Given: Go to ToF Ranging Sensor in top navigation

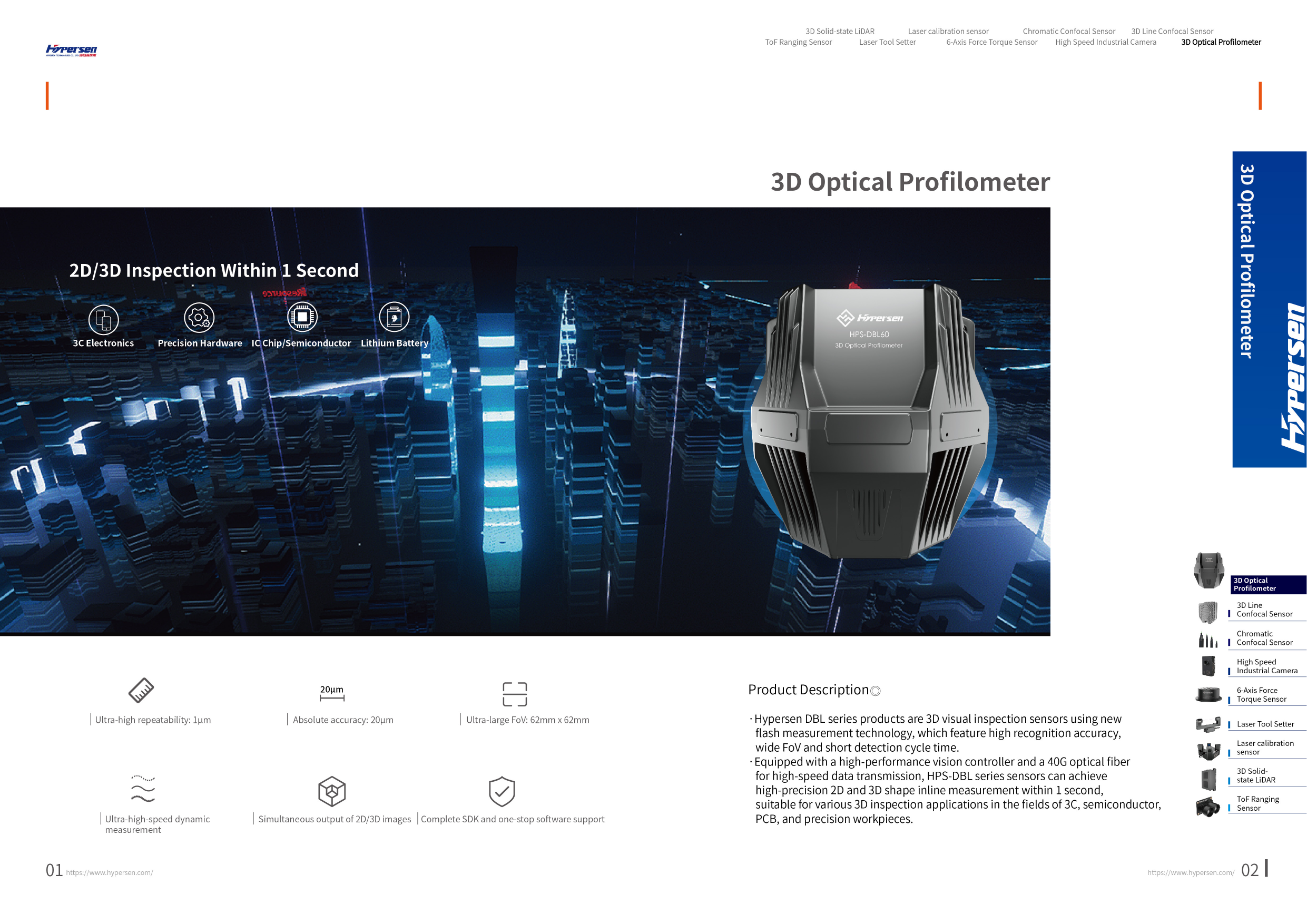Looking at the screenshot, I should point(798,42).
